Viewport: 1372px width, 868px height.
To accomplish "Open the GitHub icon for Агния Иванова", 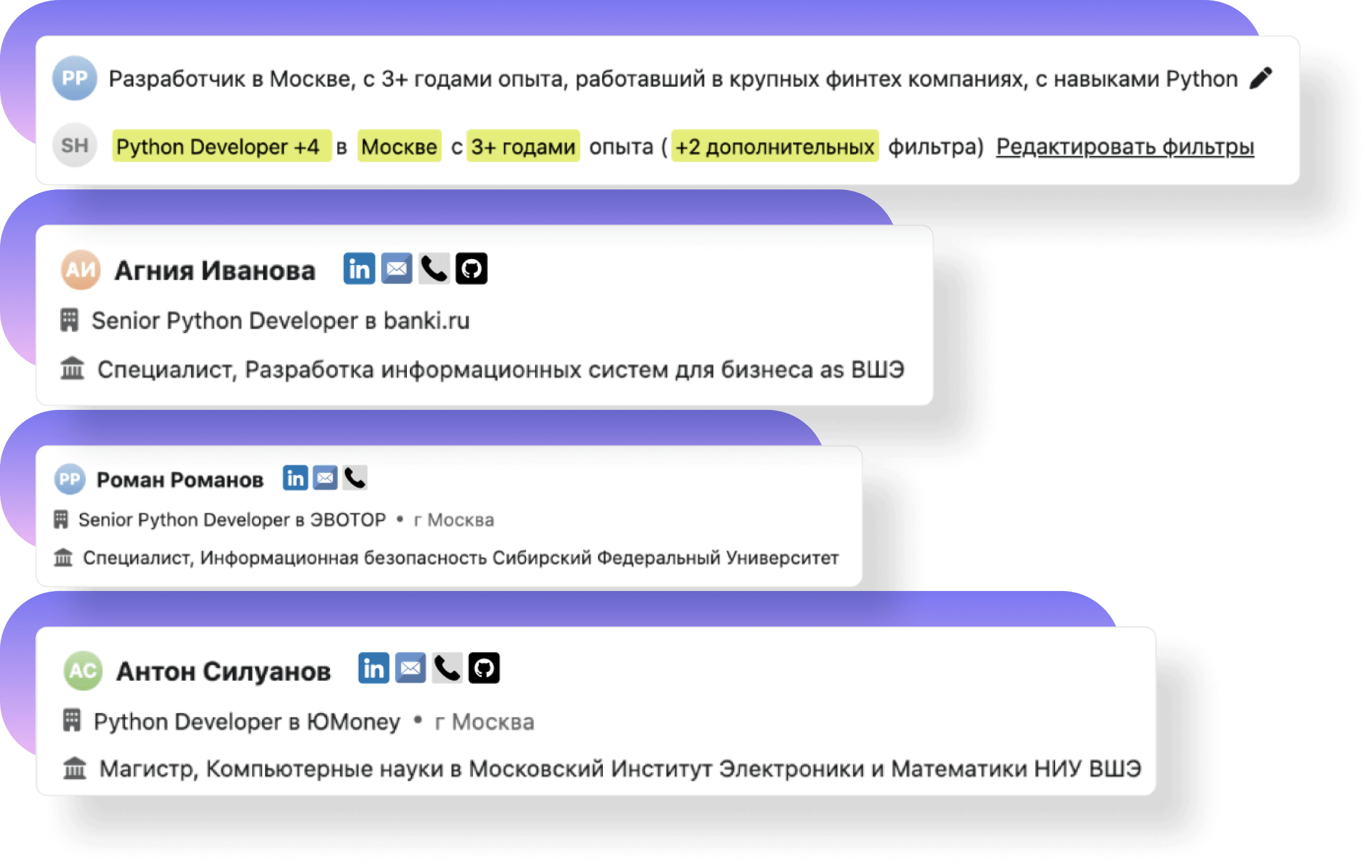I will coord(471,269).
